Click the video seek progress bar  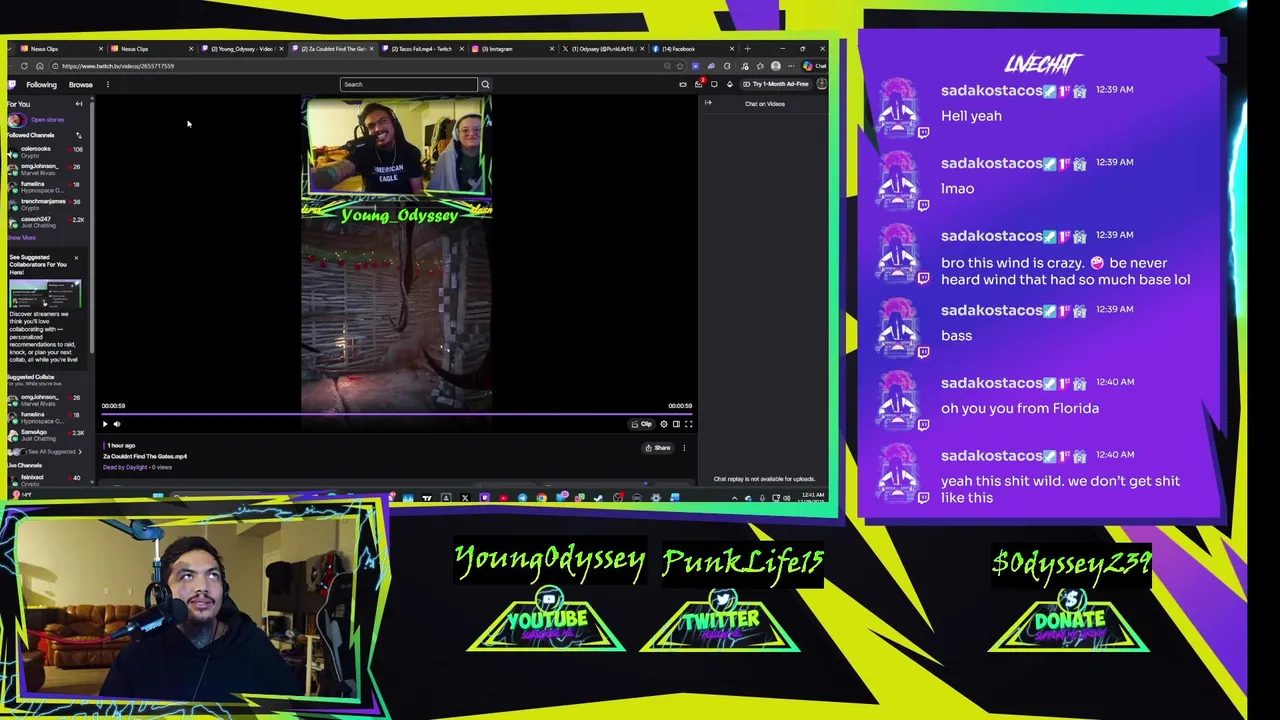click(396, 413)
